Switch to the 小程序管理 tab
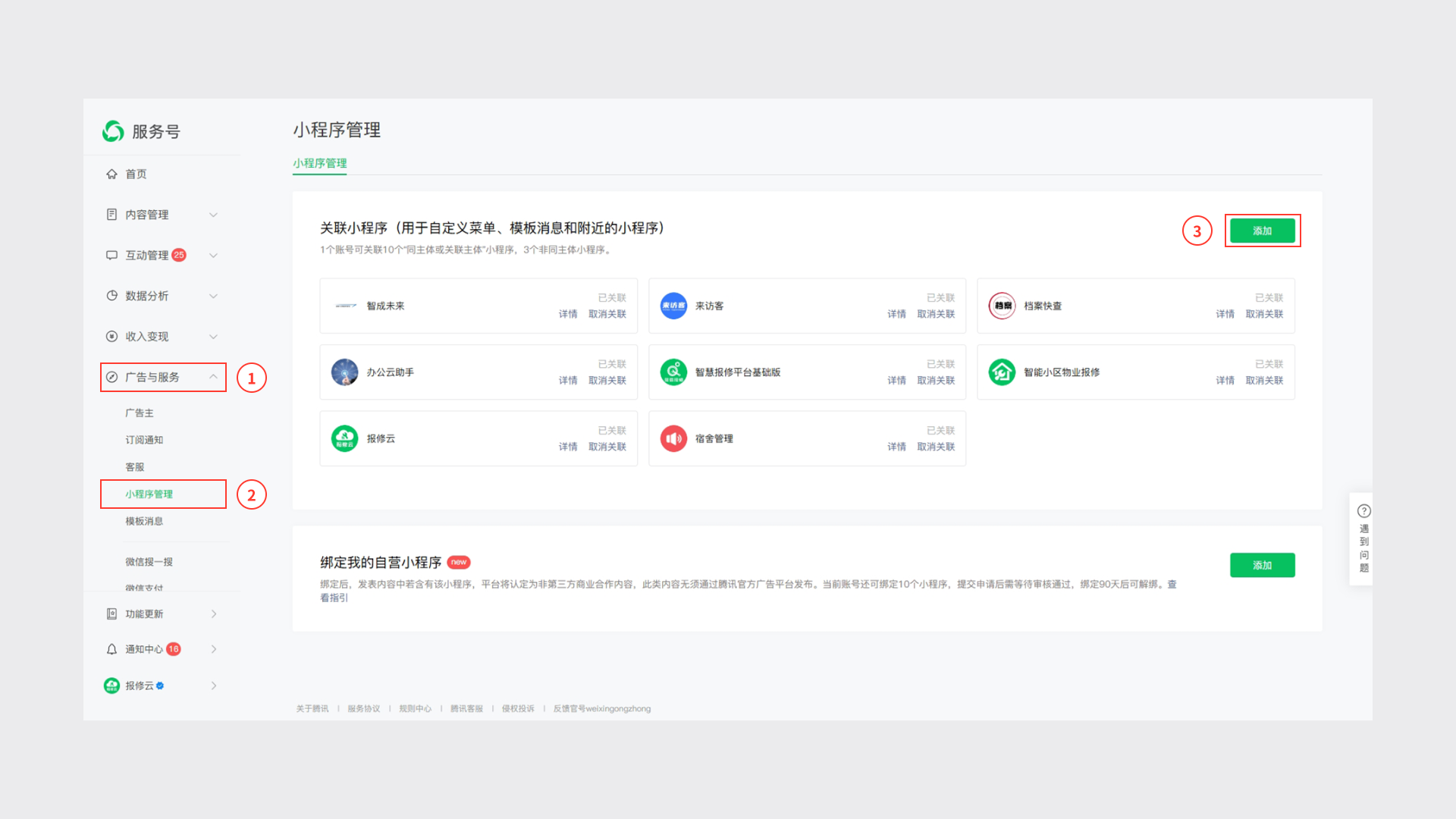 (x=319, y=163)
